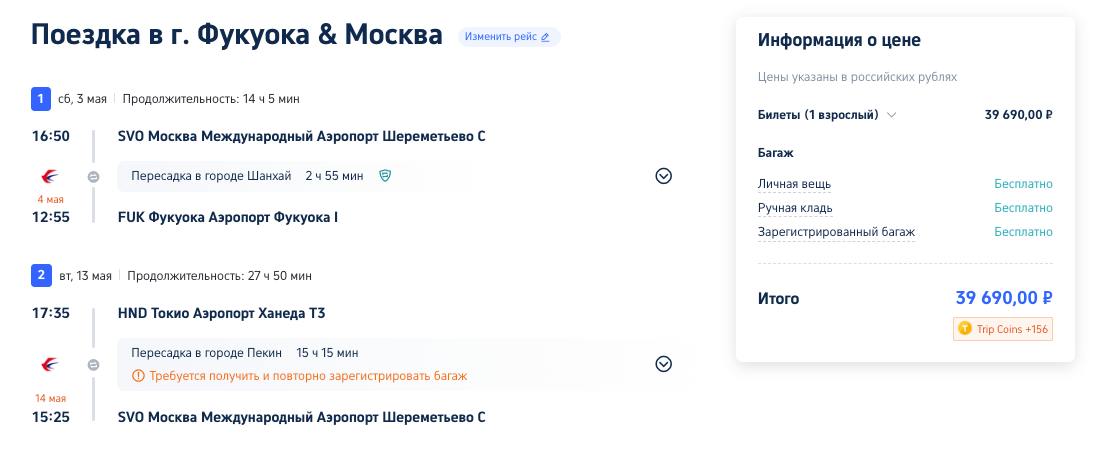Click the Изменить рейс button
The height and width of the screenshot is (456, 1119).
509,37
